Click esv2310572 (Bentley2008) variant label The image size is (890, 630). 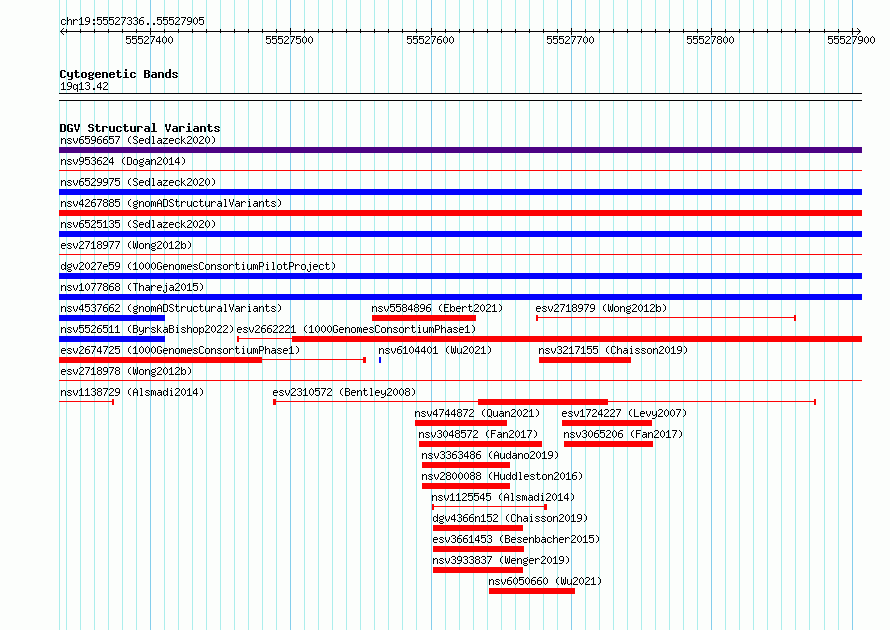(x=344, y=392)
